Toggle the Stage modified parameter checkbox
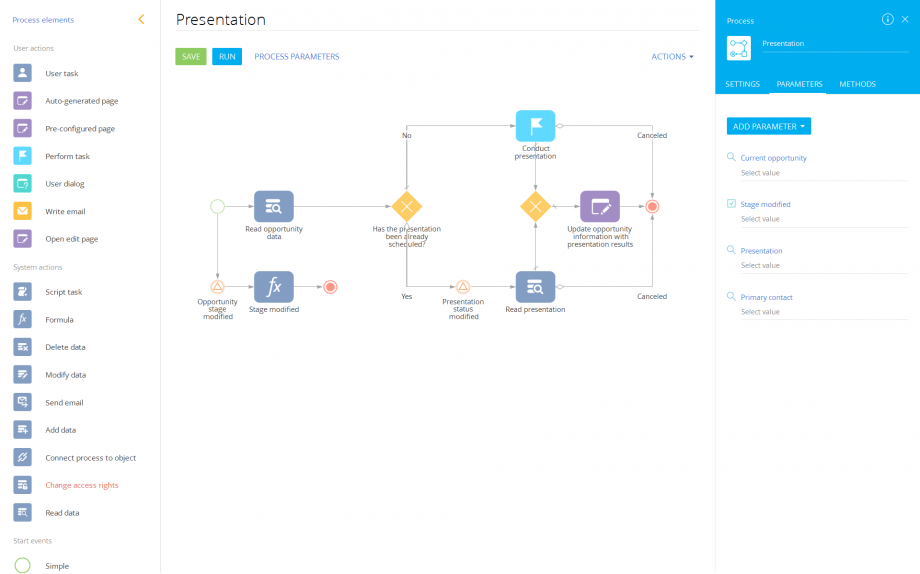Image resolution: width=920 pixels, height=574 pixels. coord(731,204)
